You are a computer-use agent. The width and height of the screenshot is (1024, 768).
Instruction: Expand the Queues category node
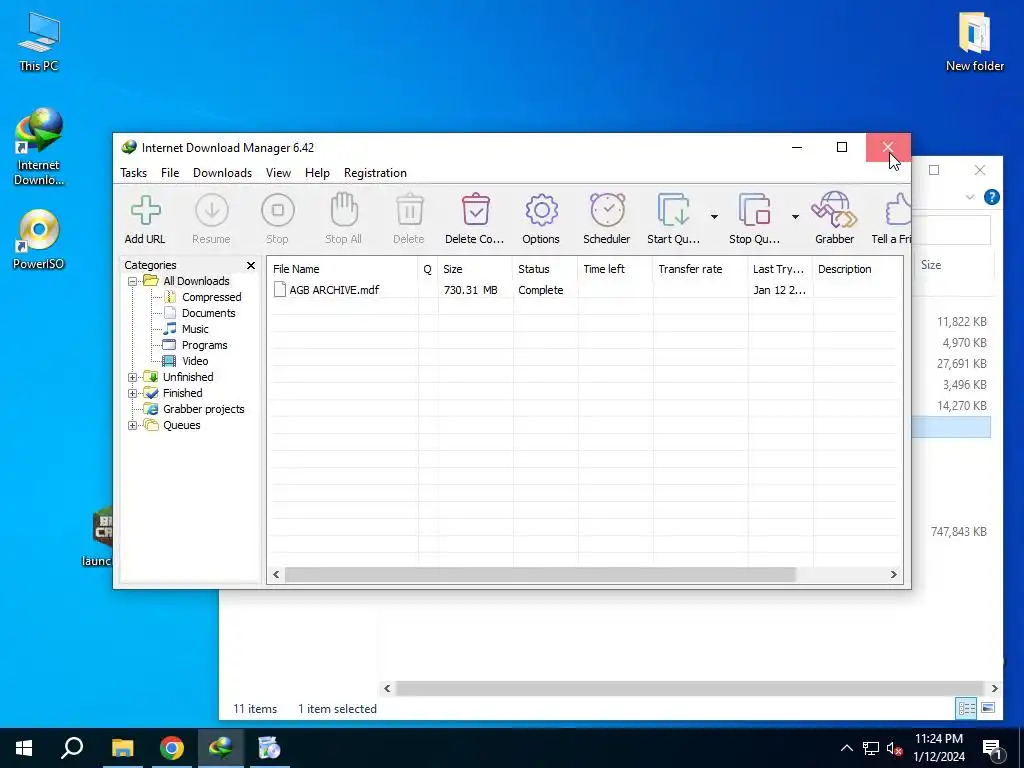click(133, 425)
